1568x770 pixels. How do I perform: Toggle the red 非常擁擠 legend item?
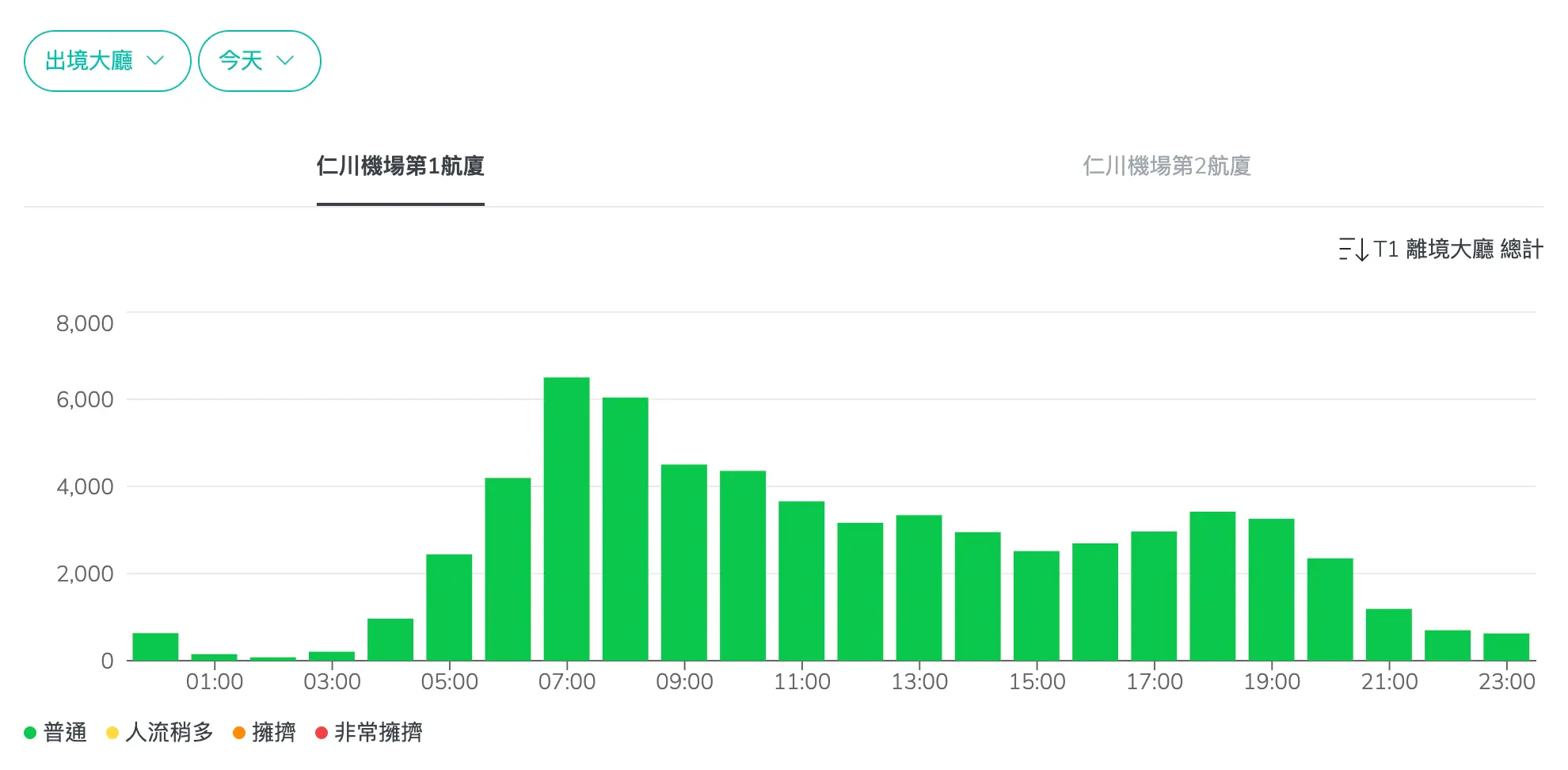click(x=369, y=733)
